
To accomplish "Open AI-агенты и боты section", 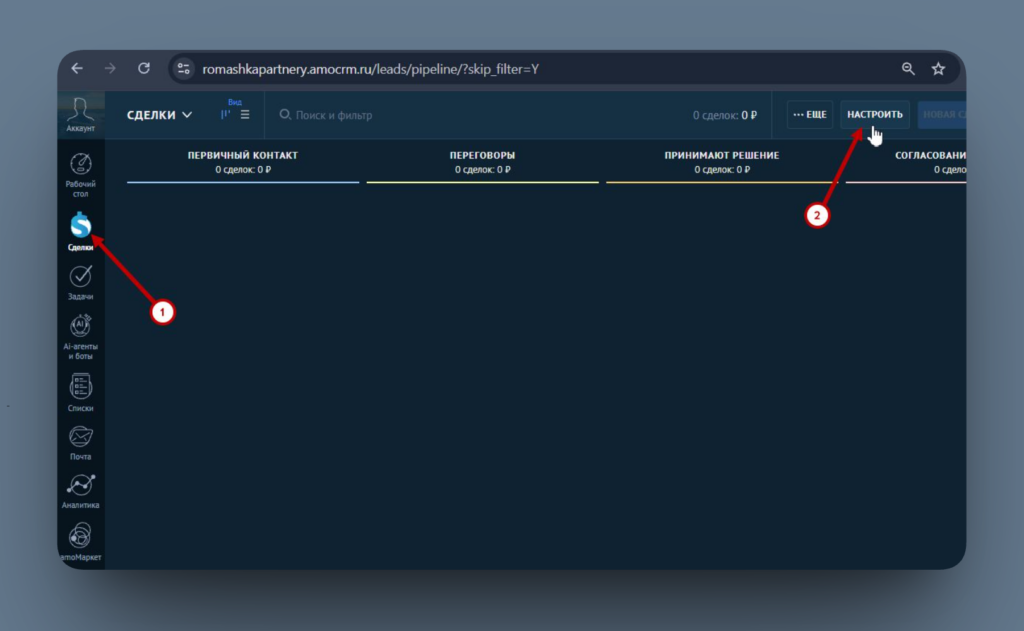I will pos(80,337).
